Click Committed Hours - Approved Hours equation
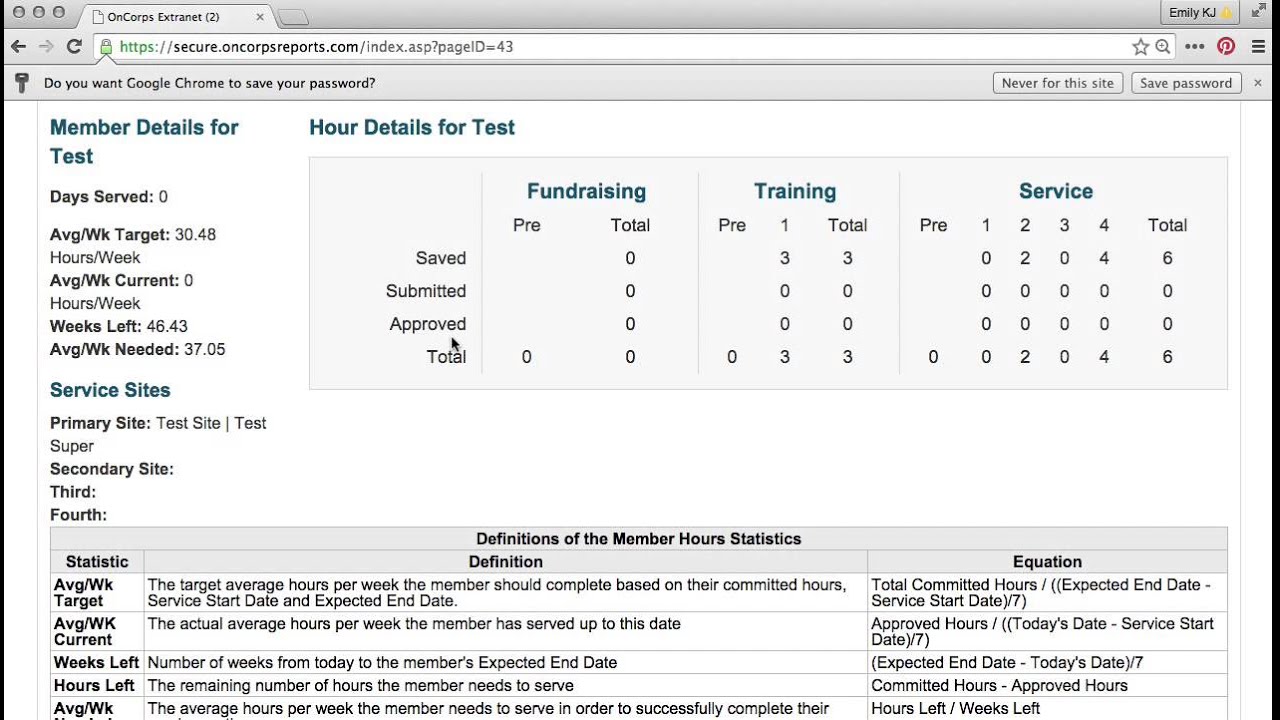The image size is (1280, 720). pos(999,686)
